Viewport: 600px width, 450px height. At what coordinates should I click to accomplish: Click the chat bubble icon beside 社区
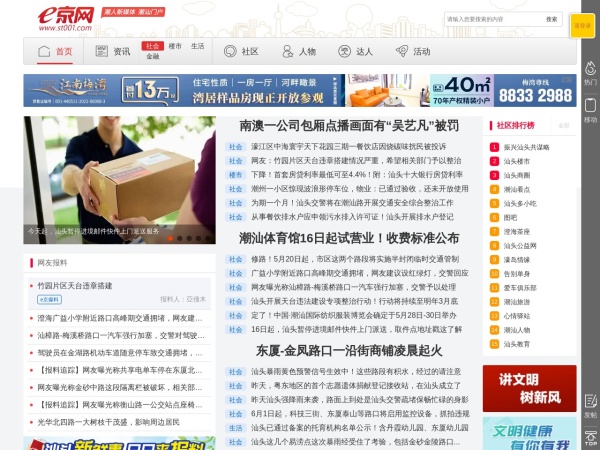click(x=230, y=51)
